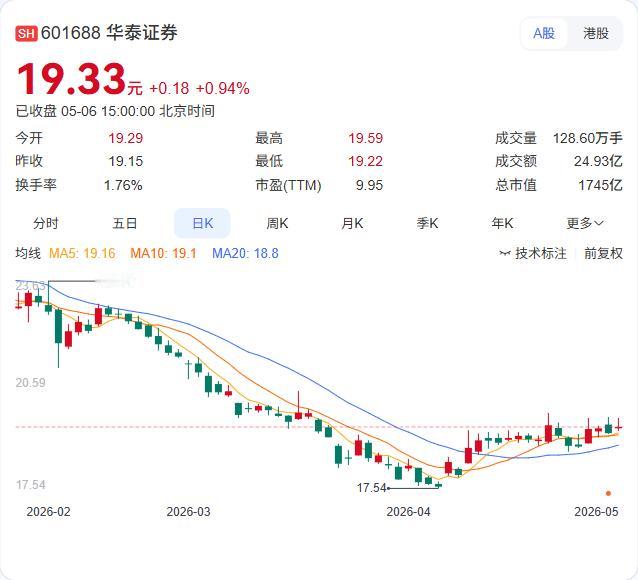Screen dimensions: 638x580
Task: Click the 2026-02 date axis label
Action: (x=48, y=511)
